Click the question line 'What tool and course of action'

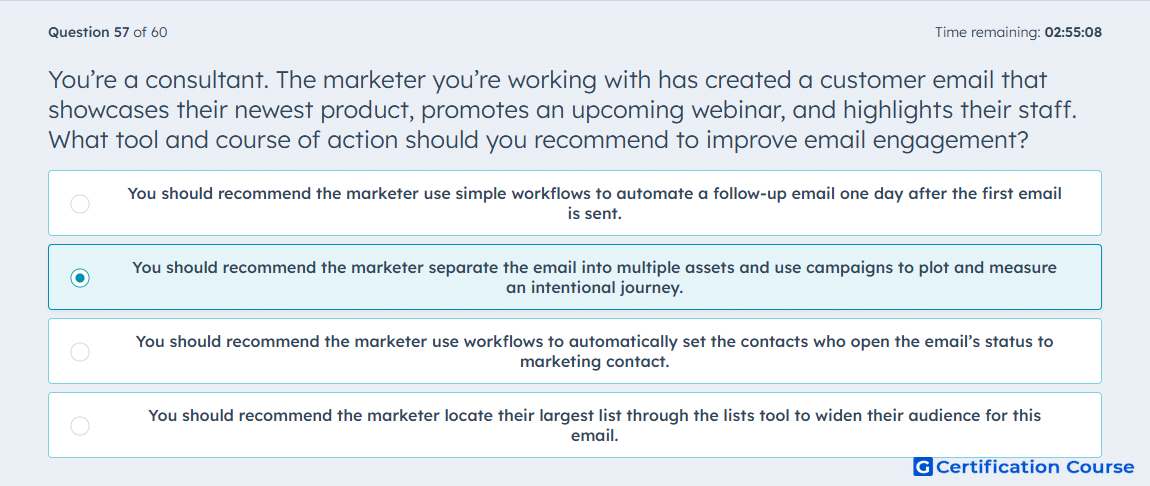[x=537, y=140]
